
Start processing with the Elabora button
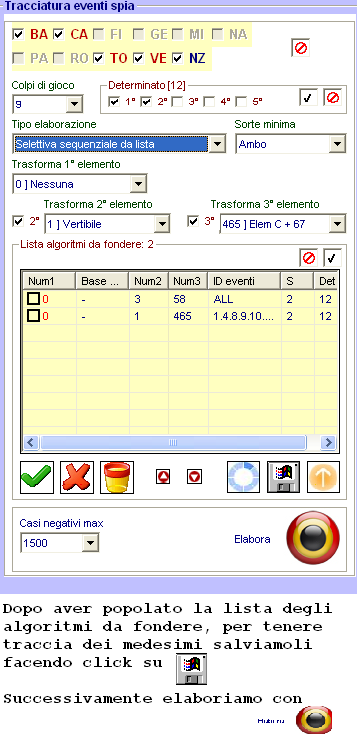313,539
